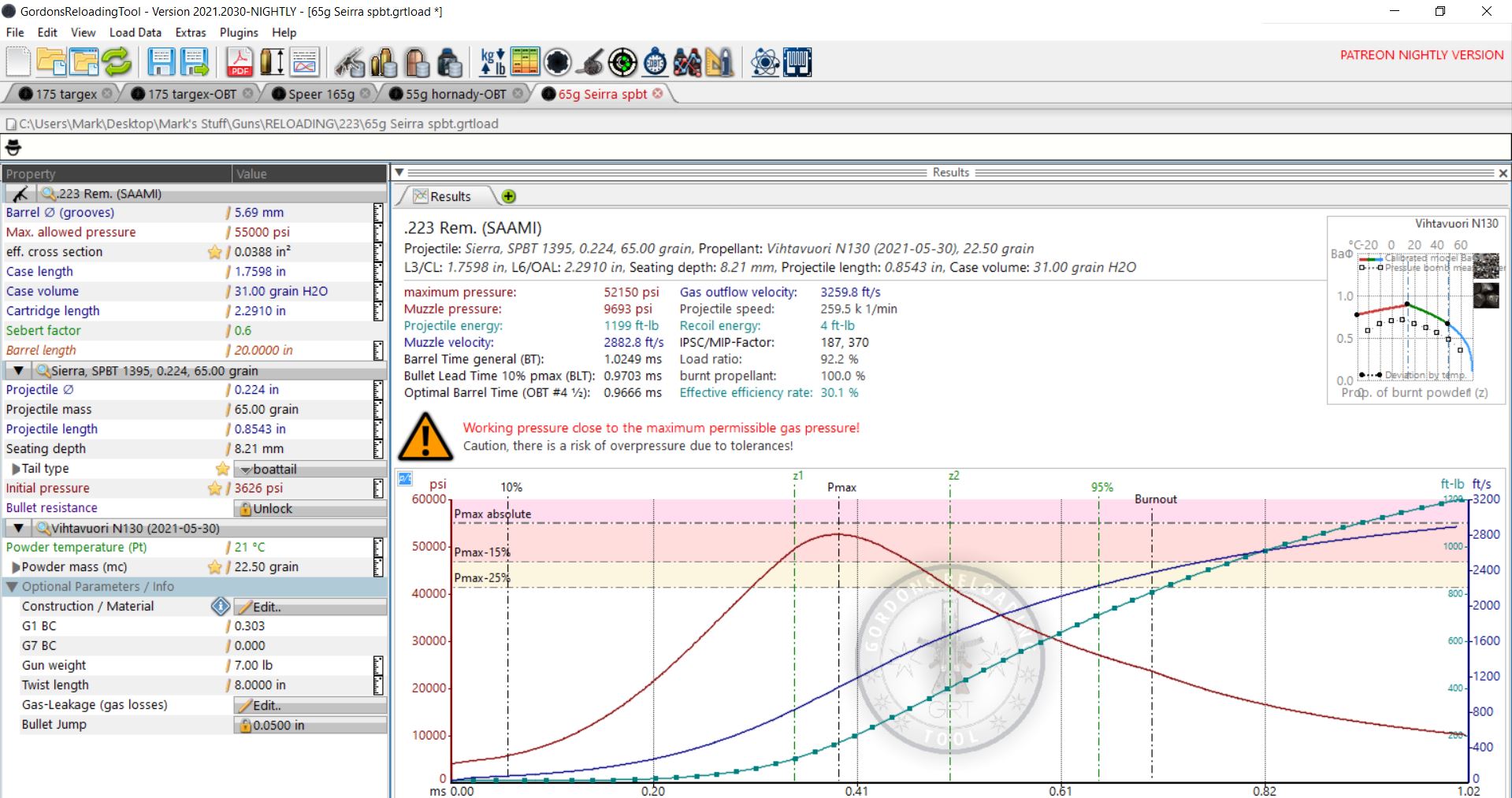Close the Results panel with the X

[x=1503, y=173]
